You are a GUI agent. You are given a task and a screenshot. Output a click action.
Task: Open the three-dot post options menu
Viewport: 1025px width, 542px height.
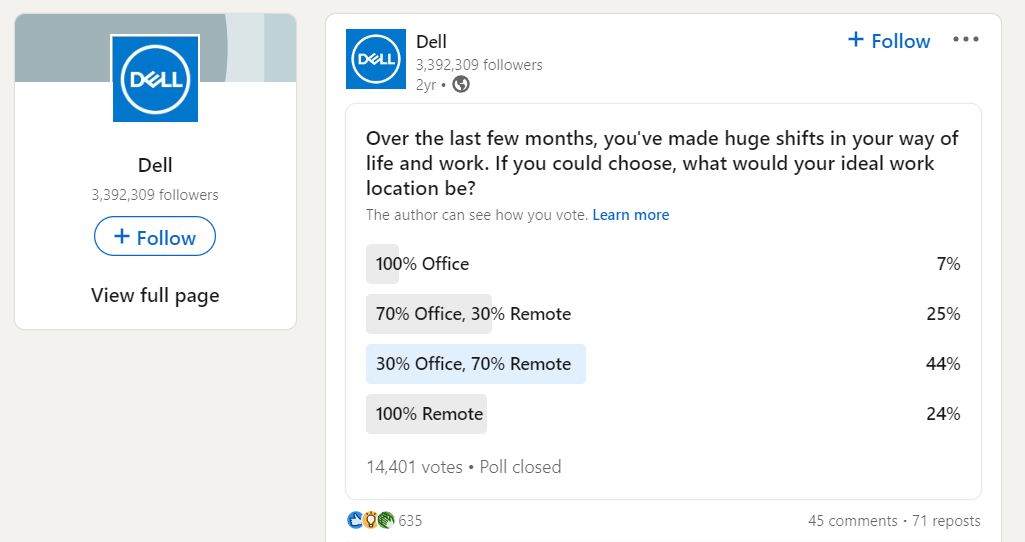point(966,40)
